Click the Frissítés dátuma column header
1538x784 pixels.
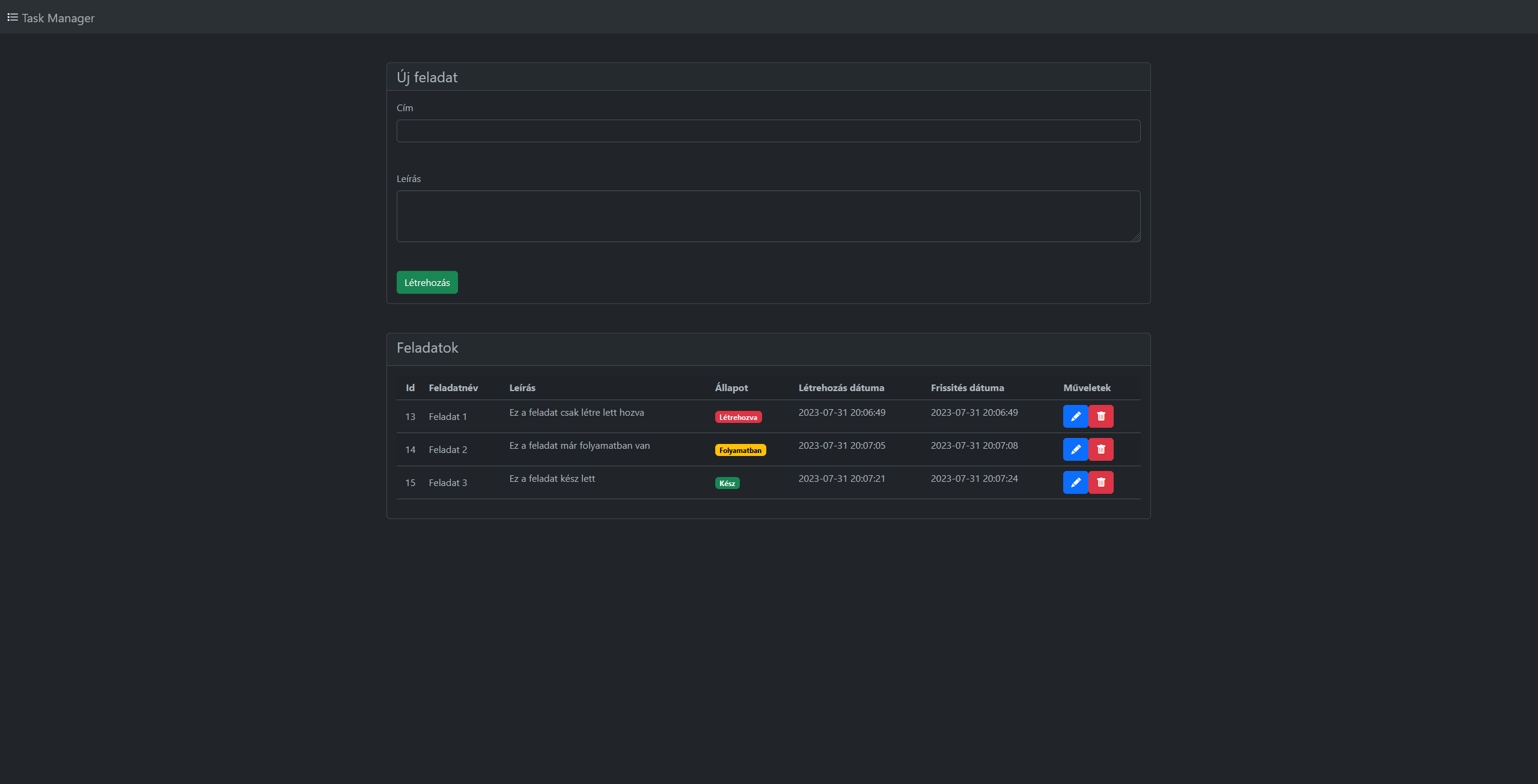(x=967, y=388)
